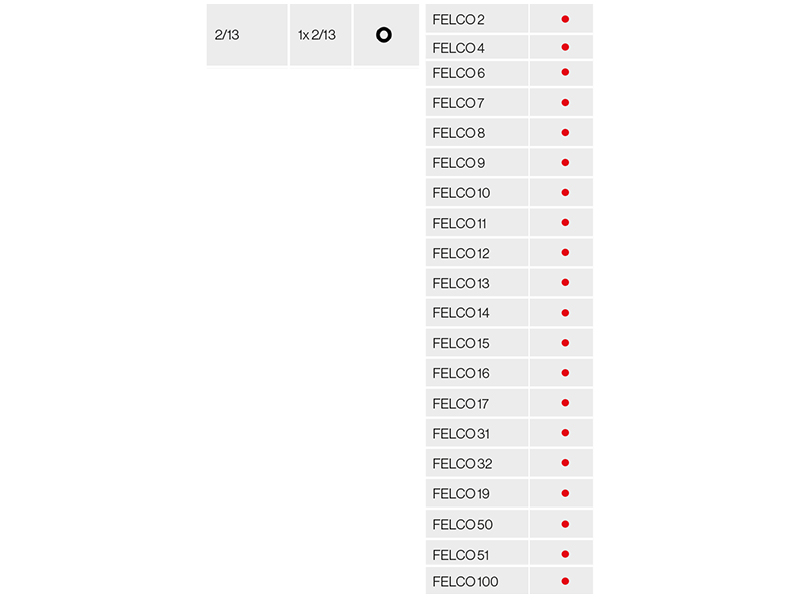
Task: Select the red dot next to FELCO 15
Action: (x=565, y=343)
